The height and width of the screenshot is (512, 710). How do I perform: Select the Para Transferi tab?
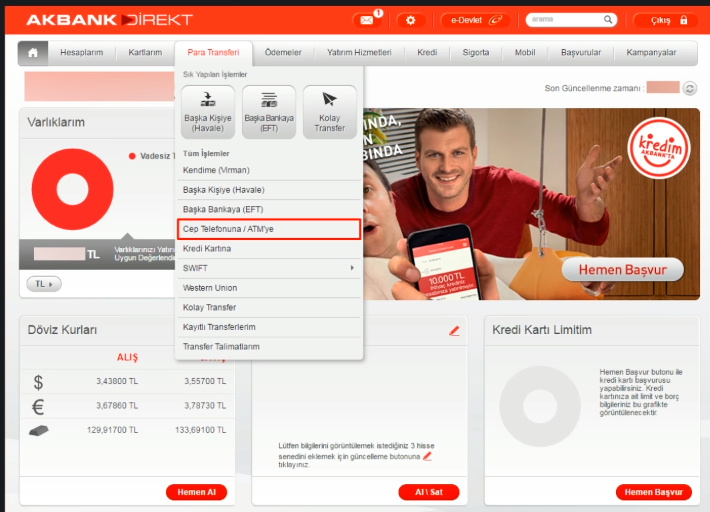[x=213, y=53]
